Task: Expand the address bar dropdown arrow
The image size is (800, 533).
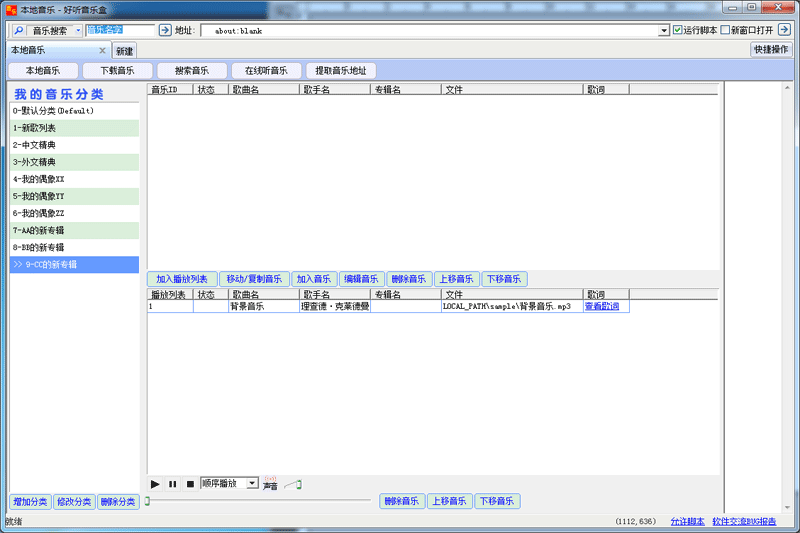Action: tap(663, 31)
